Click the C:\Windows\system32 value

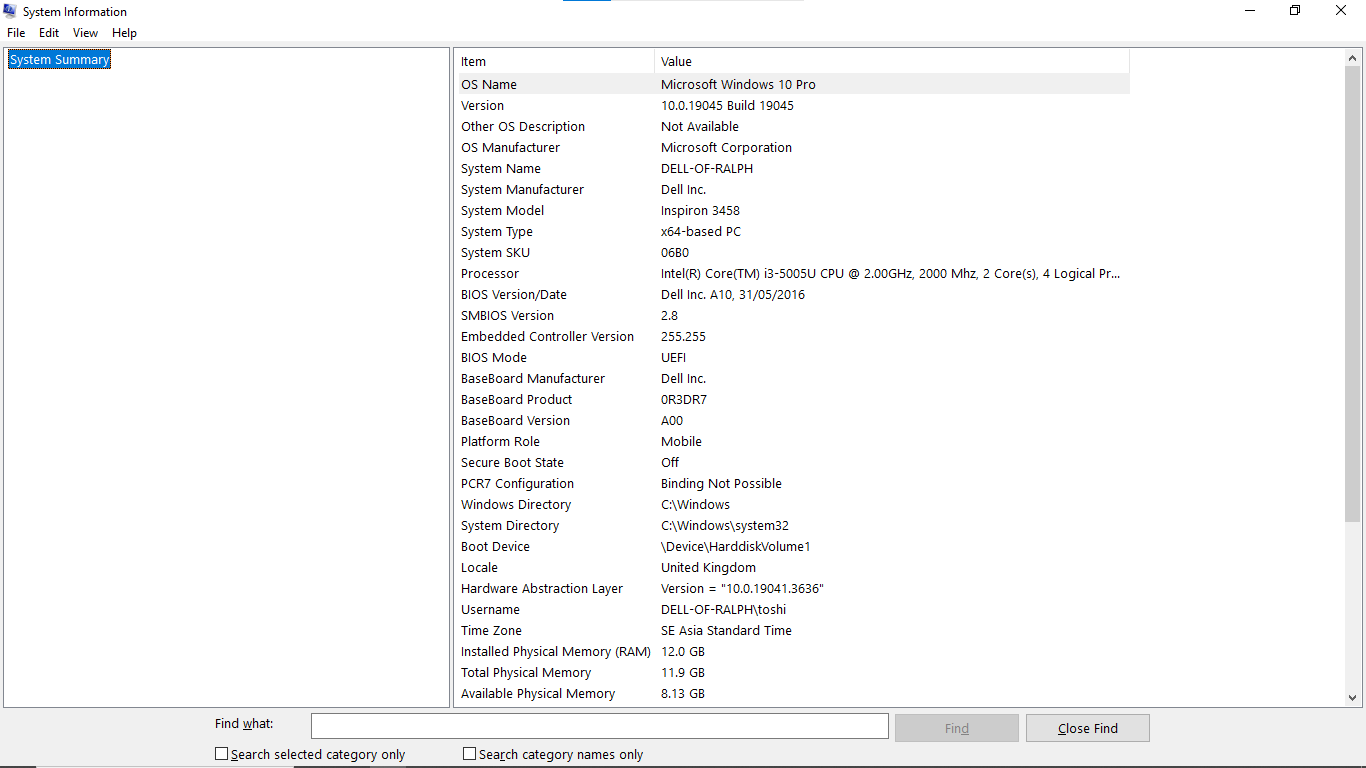[725, 526]
